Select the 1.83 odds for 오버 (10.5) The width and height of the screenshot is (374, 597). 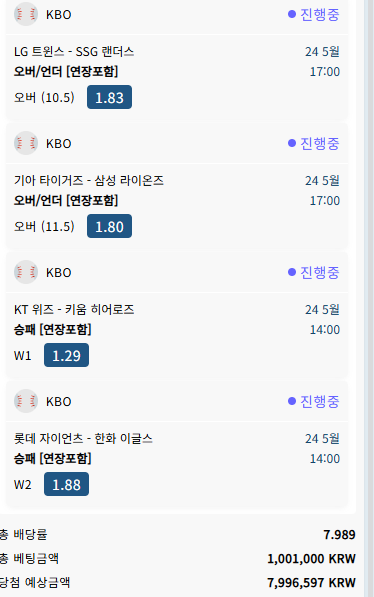pyautogui.click(x=109, y=97)
